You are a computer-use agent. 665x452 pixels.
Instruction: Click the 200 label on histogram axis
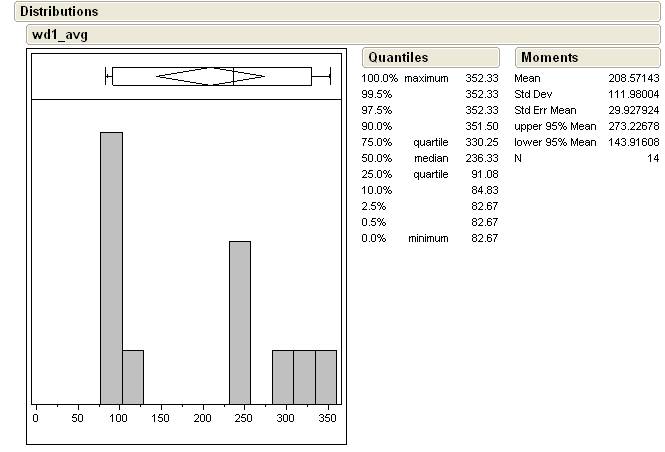(x=203, y=420)
